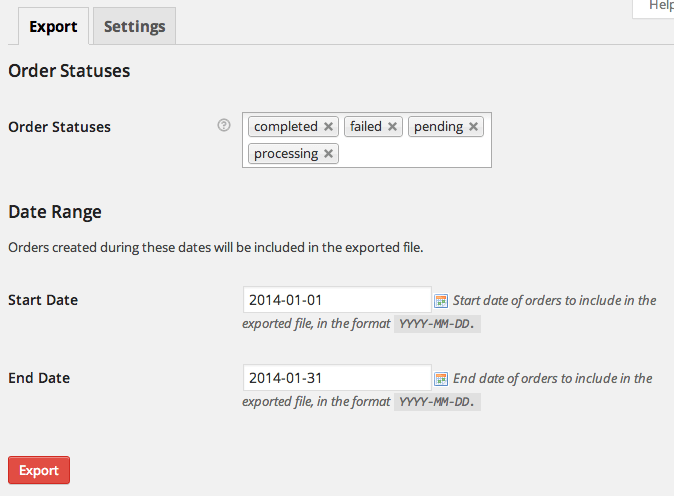Viewport: 674px width, 496px height.
Task: Click the End Date field label
Action: coord(39,378)
